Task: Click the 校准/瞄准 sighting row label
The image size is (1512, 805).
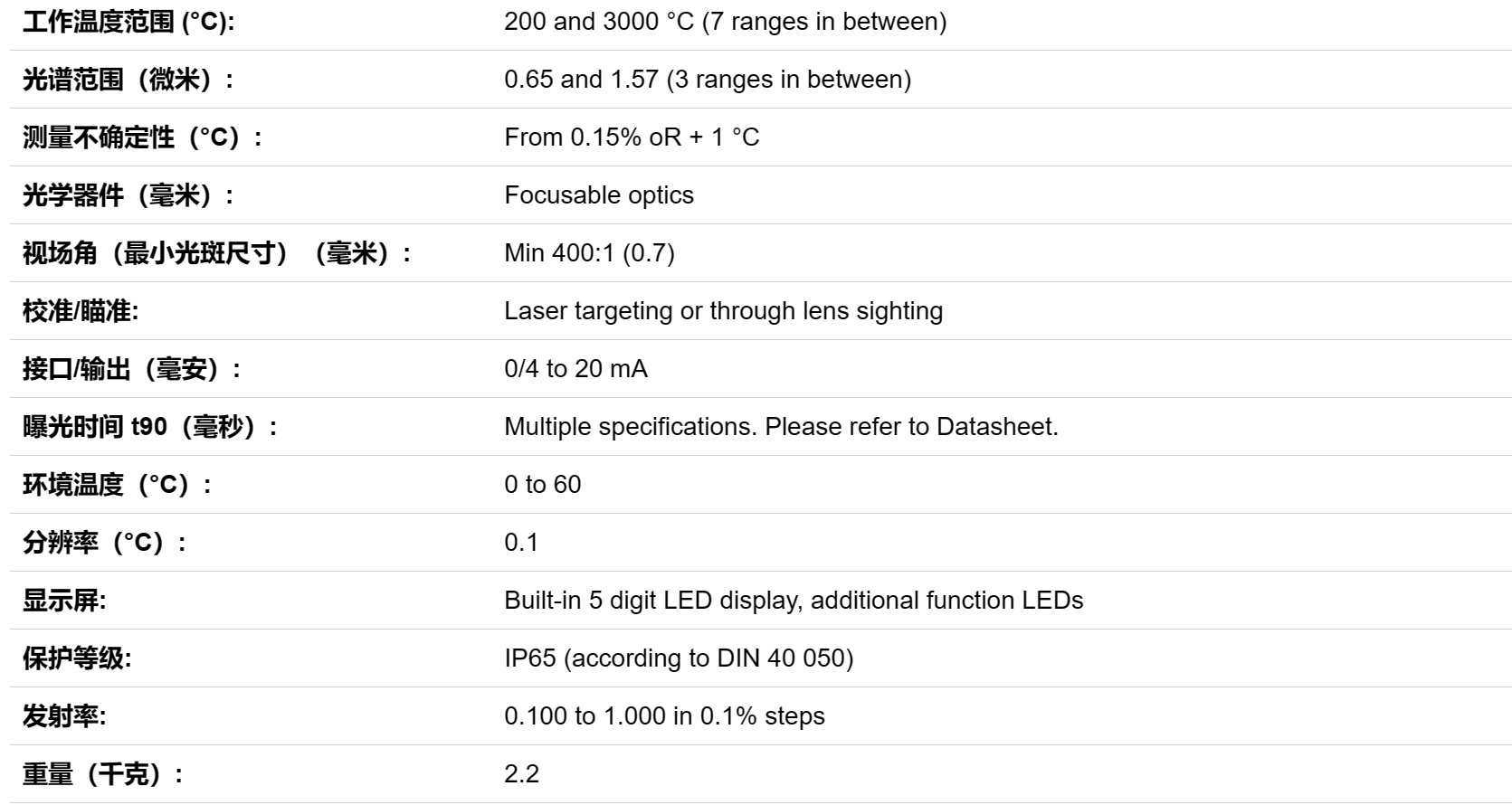Action: (x=81, y=311)
